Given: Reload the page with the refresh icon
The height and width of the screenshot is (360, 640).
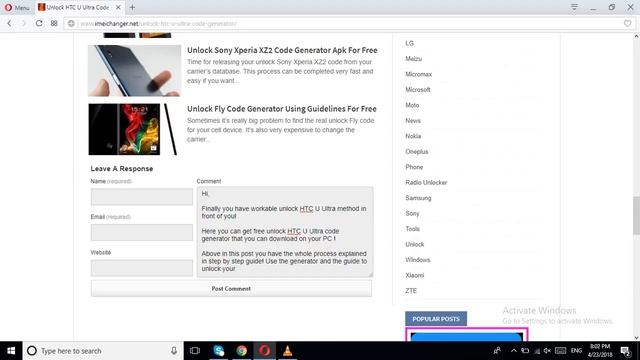Looking at the screenshot, I should coord(39,24).
